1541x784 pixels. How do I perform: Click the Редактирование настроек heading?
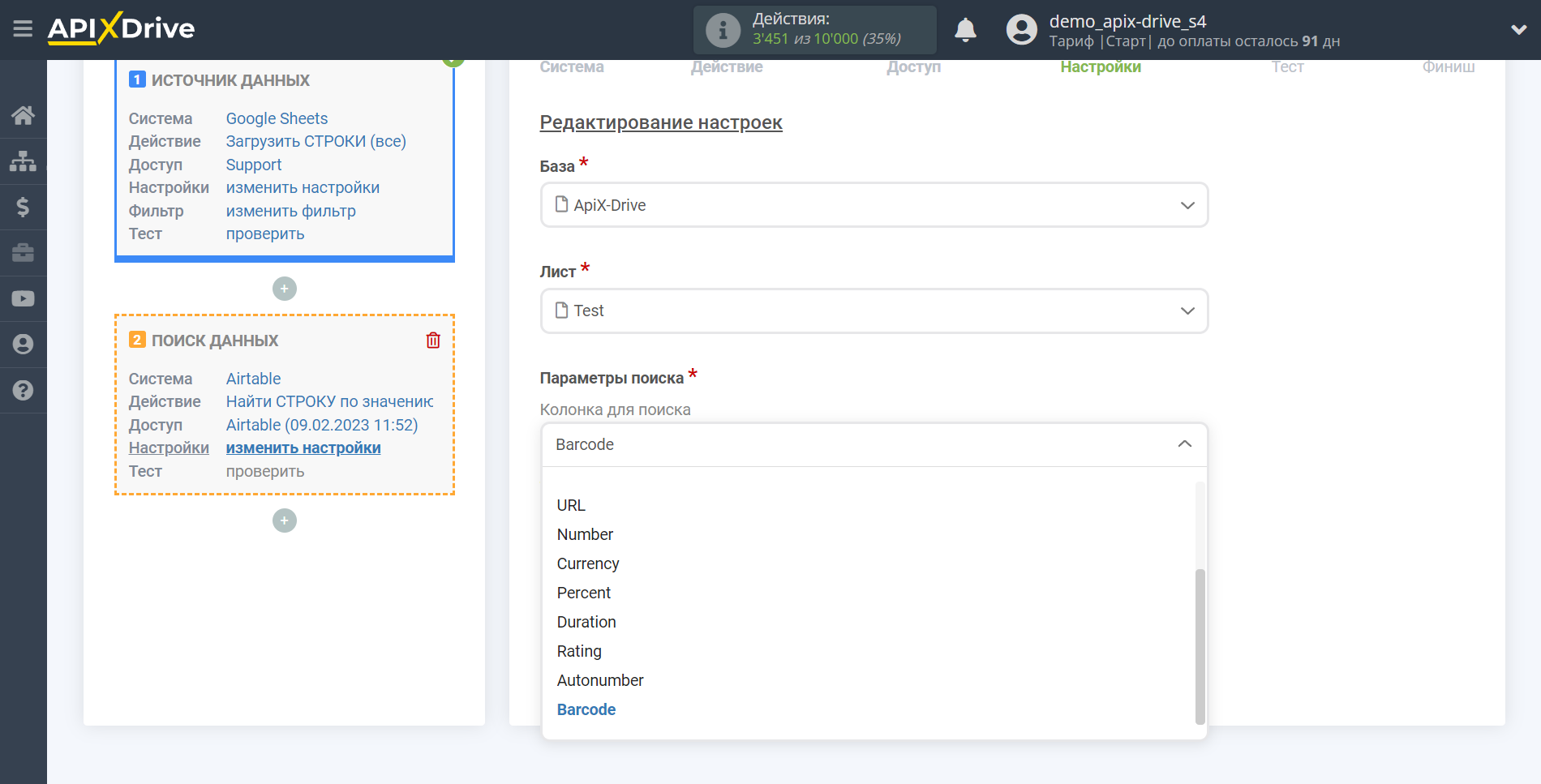[x=661, y=122]
